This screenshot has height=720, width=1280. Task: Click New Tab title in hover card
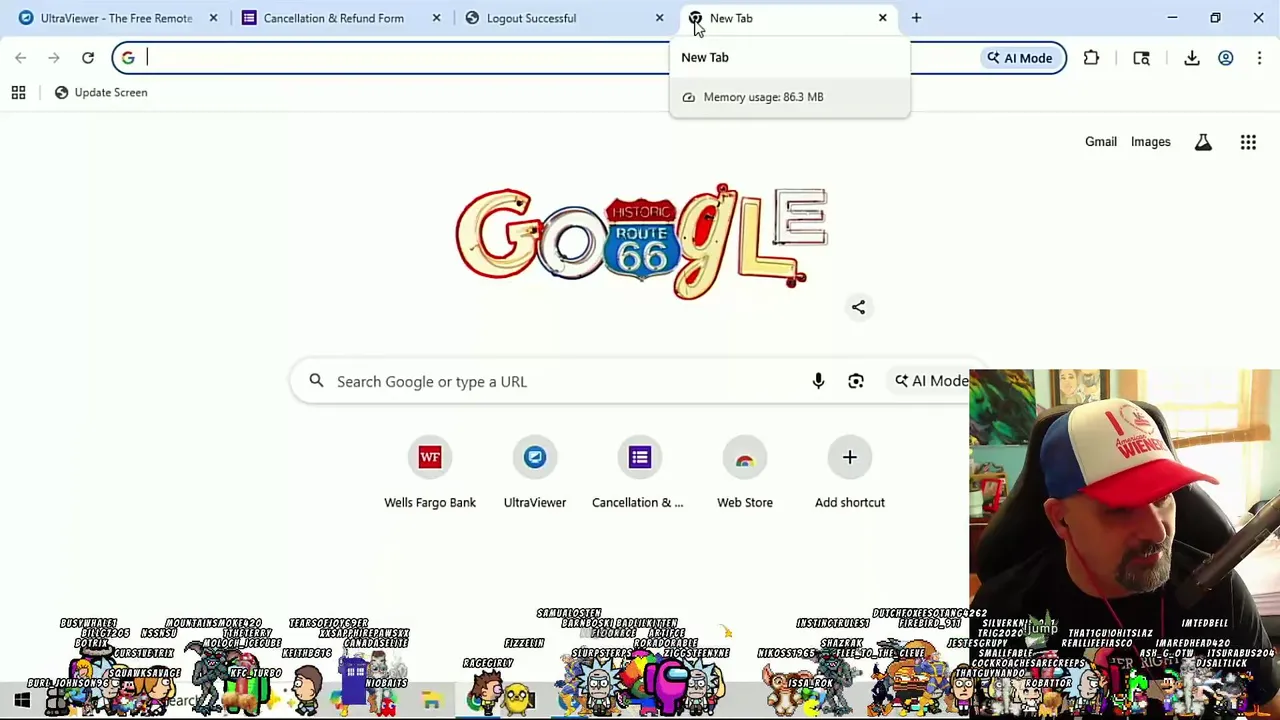pyautogui.click(x=705, y=57)
